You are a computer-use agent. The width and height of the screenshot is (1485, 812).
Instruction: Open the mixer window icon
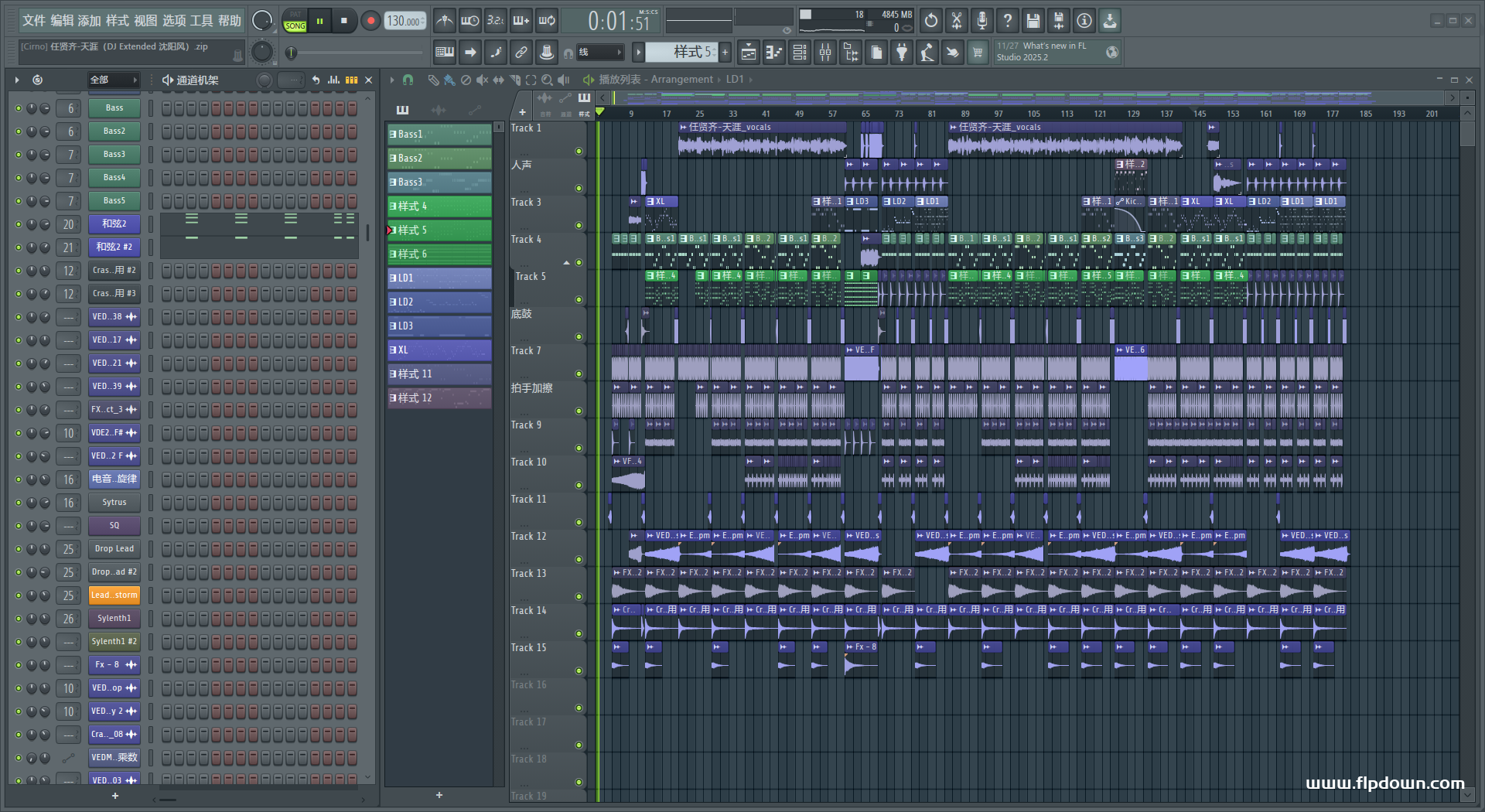pyautogui.click(x=825, y=53)
